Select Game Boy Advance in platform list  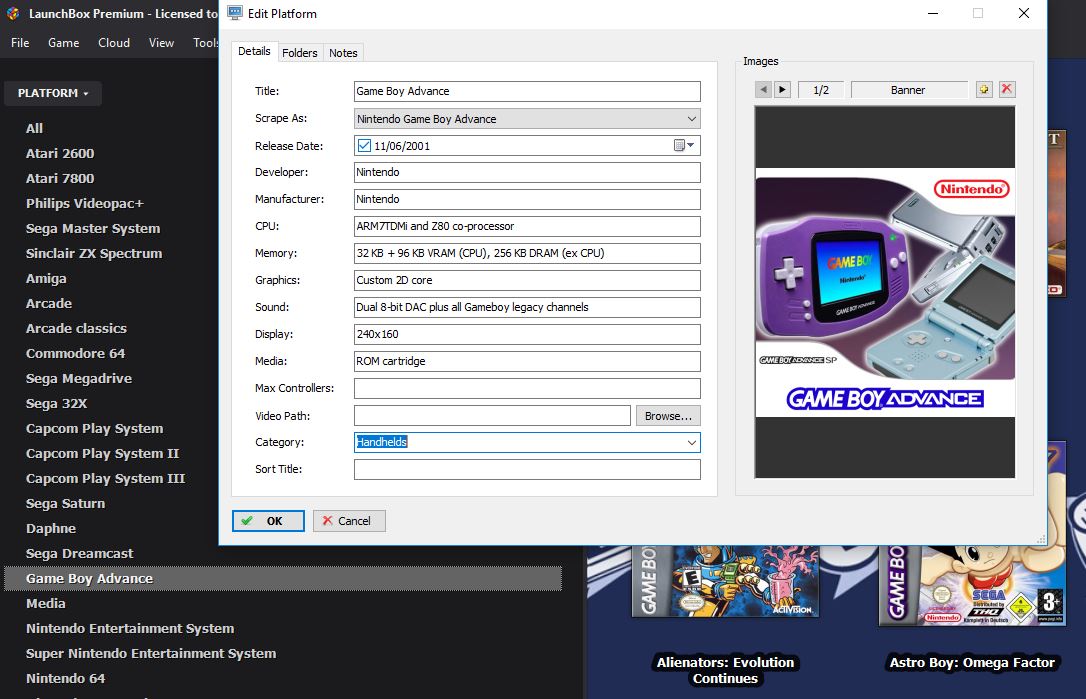pyautogui.click(x=283, y=578)
